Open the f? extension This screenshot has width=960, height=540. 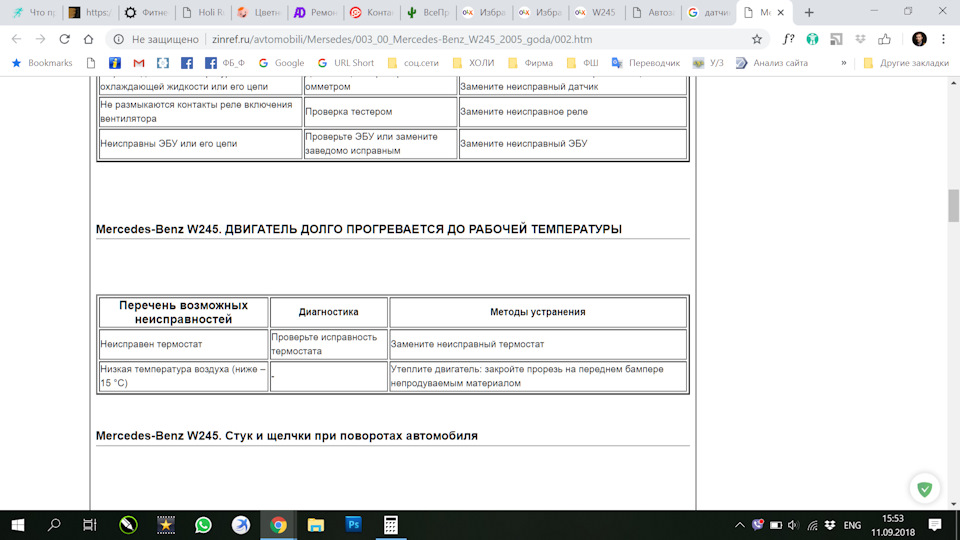[x=788, y=39]
